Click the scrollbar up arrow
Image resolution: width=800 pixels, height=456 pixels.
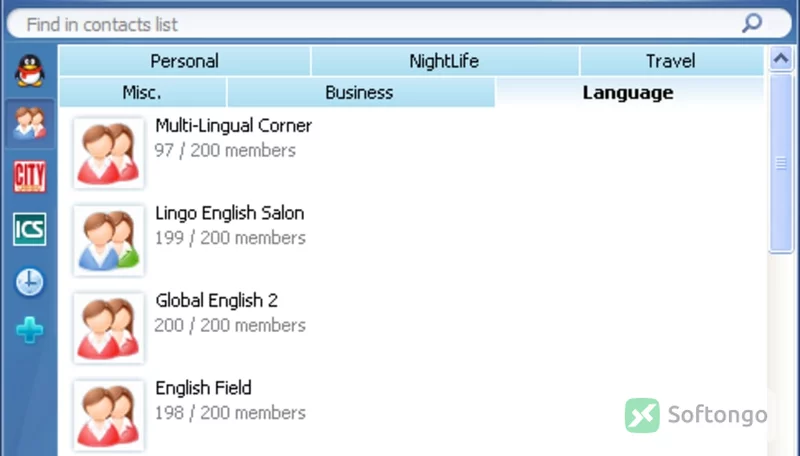781,59
